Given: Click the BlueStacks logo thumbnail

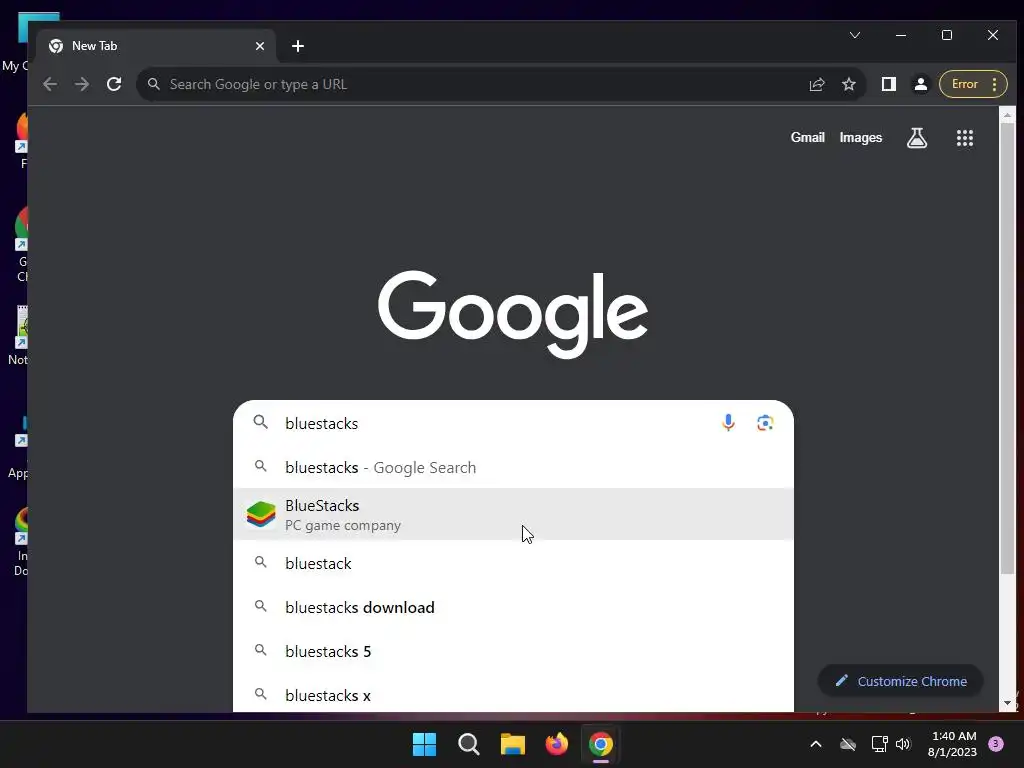Looking at the screenshot, I should click(x=261, y=515).
